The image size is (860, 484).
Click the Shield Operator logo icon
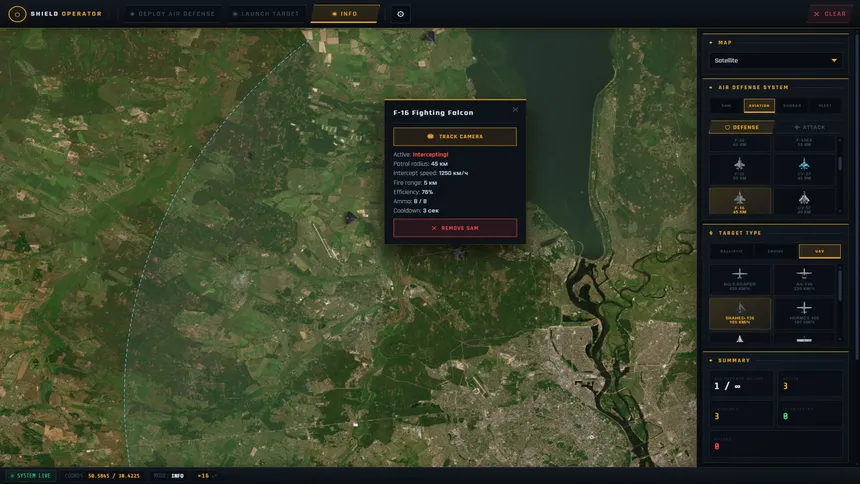coord(17,14)
